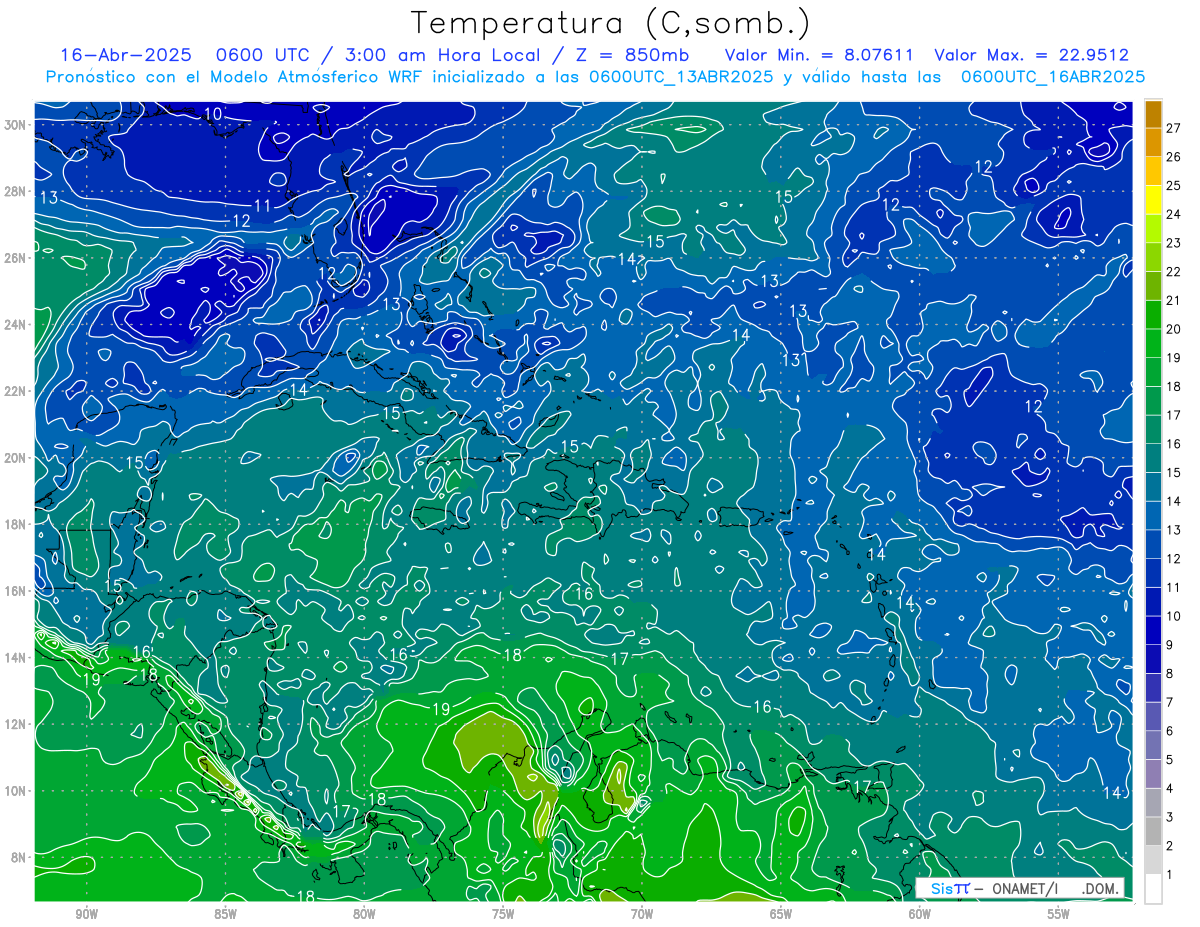This screenshot has height=927, width=1200.
Task: Click the '22N' latitude axis label
Action: [x=16, y=391]
